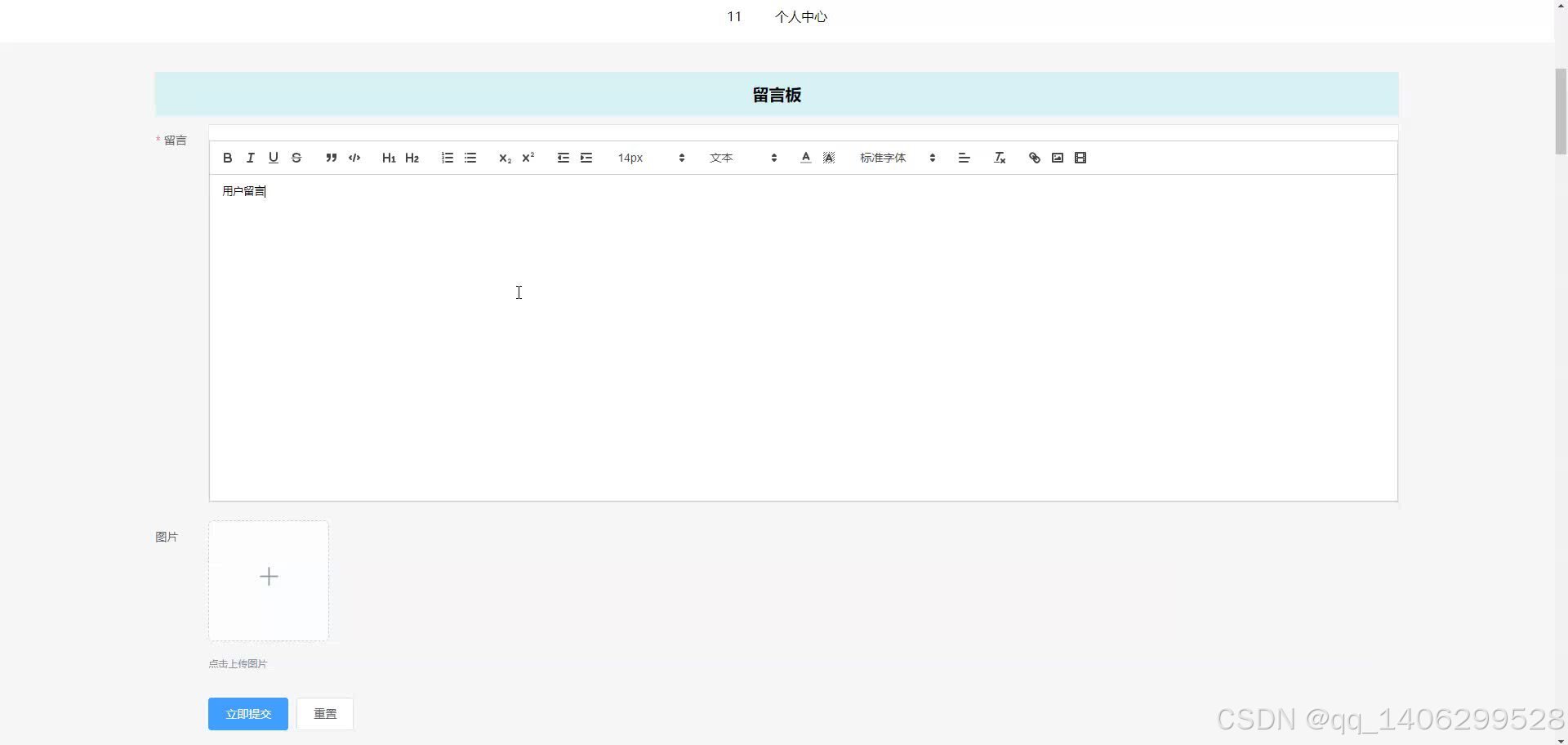Apply subscript formatting
The image size is (1568, 745).
coord(505,158)
